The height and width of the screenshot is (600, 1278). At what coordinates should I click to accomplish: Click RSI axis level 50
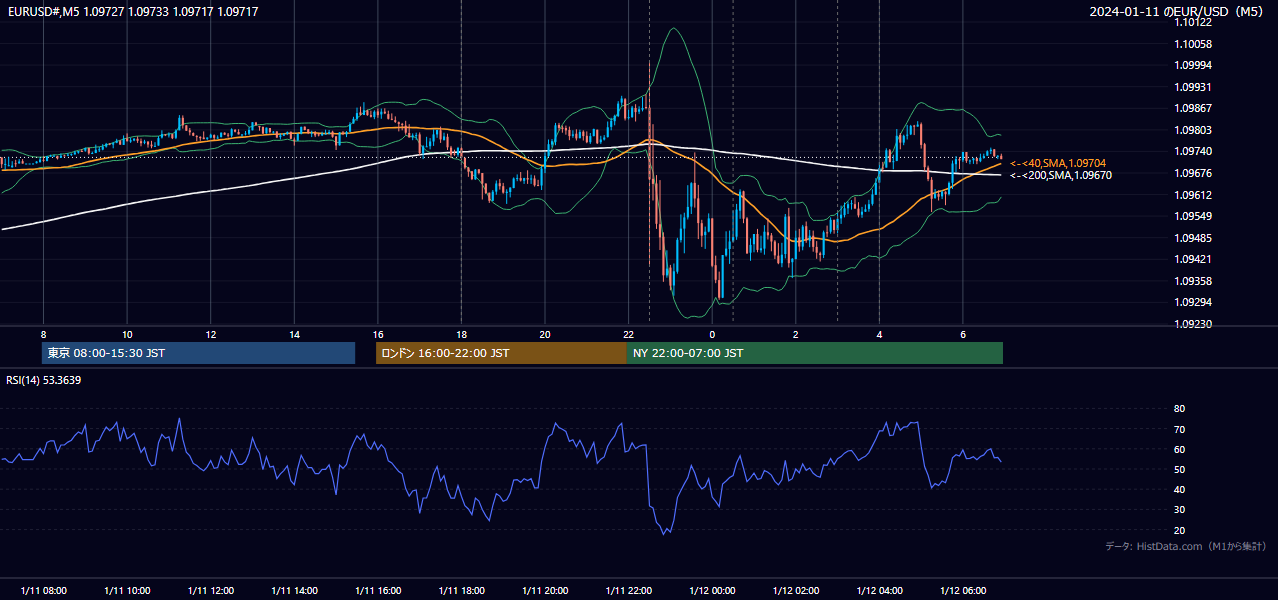click(1179, 469)
